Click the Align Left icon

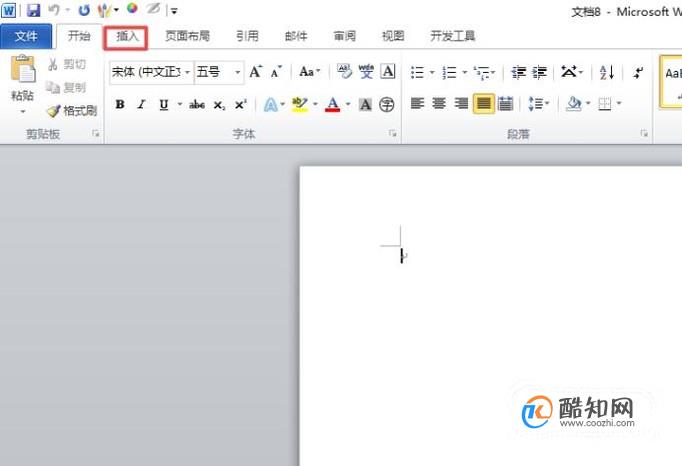[x=418, y=104]
